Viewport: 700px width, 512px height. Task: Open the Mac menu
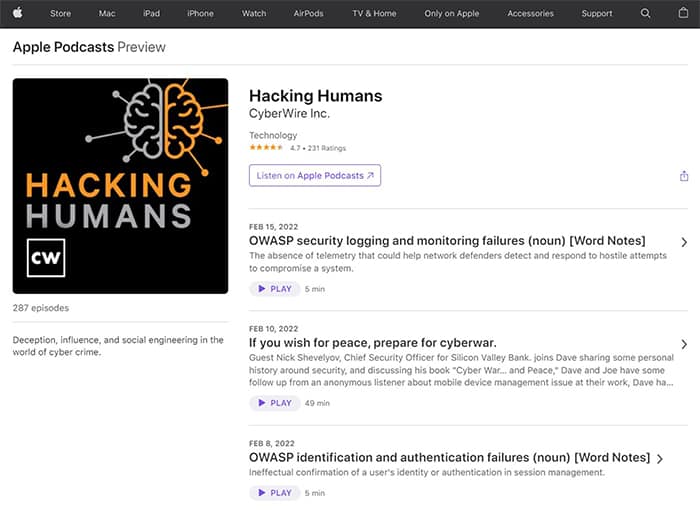pos(107,13)
